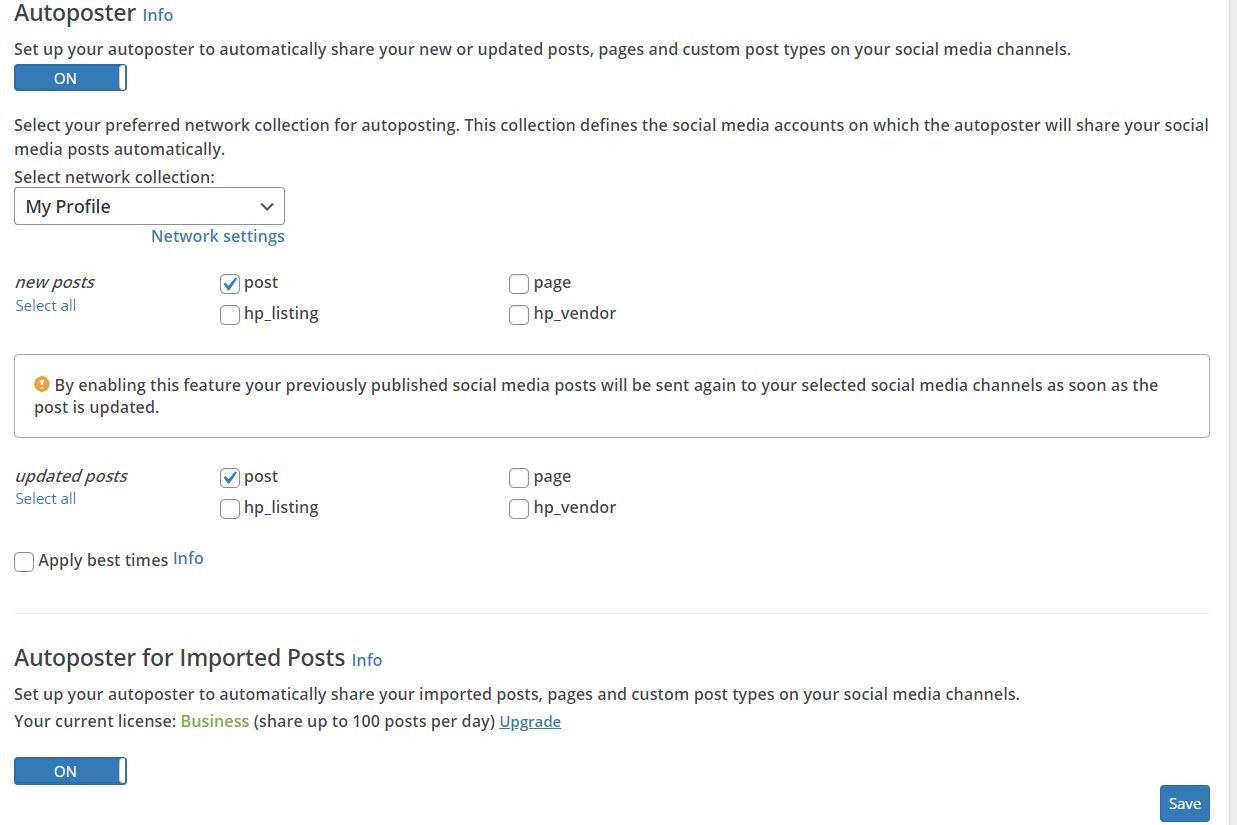
Task: Save the autoposter settings
Action: [x=1185, y=803]
